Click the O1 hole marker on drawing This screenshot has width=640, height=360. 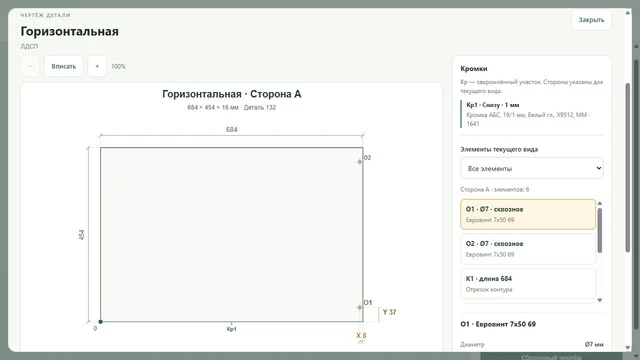tap(360, 307)
